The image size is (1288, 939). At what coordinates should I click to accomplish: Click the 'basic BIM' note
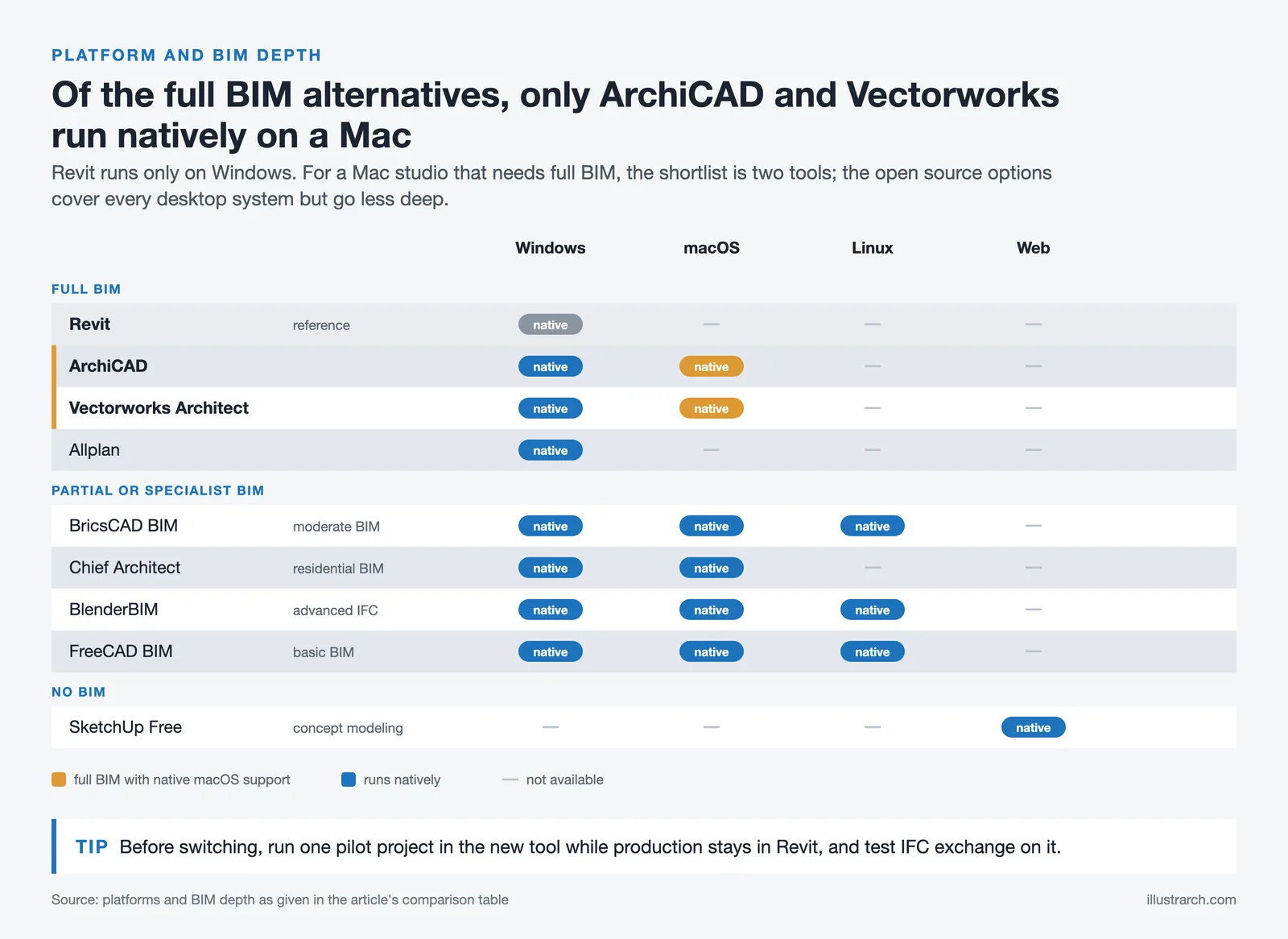pos(324,652)
